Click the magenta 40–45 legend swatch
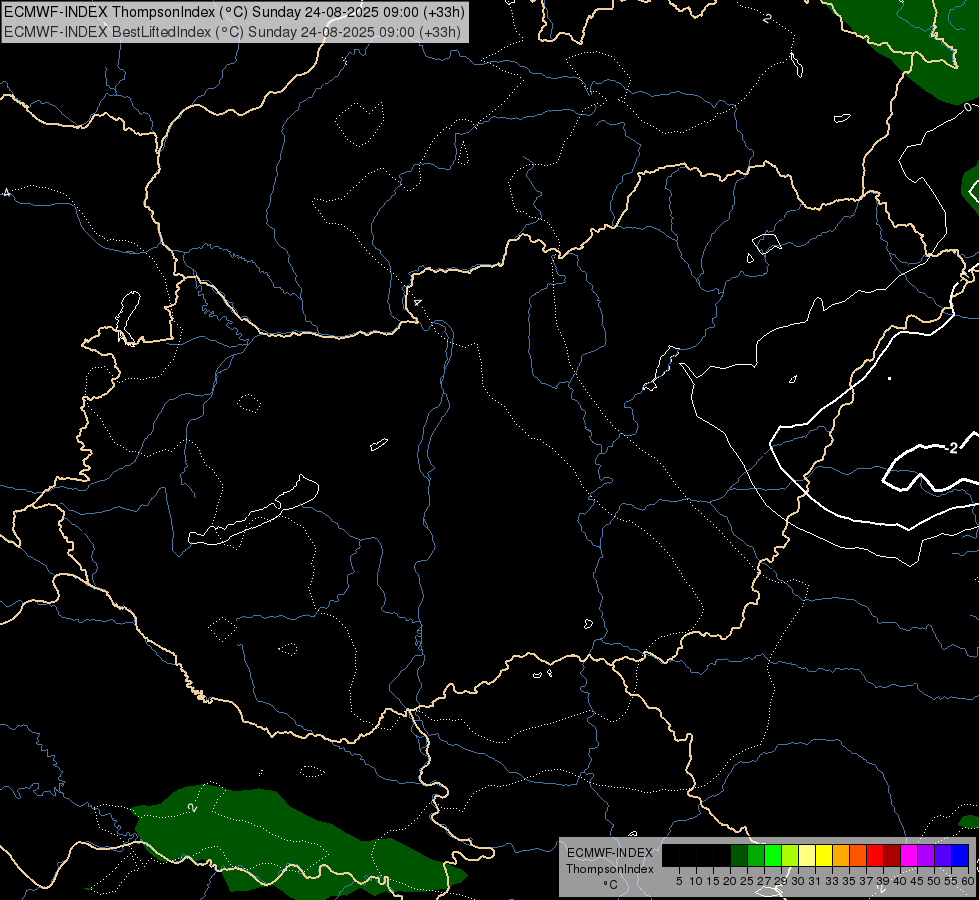Image resolution: width=979 pixels, height=900 pixels. 909,855
